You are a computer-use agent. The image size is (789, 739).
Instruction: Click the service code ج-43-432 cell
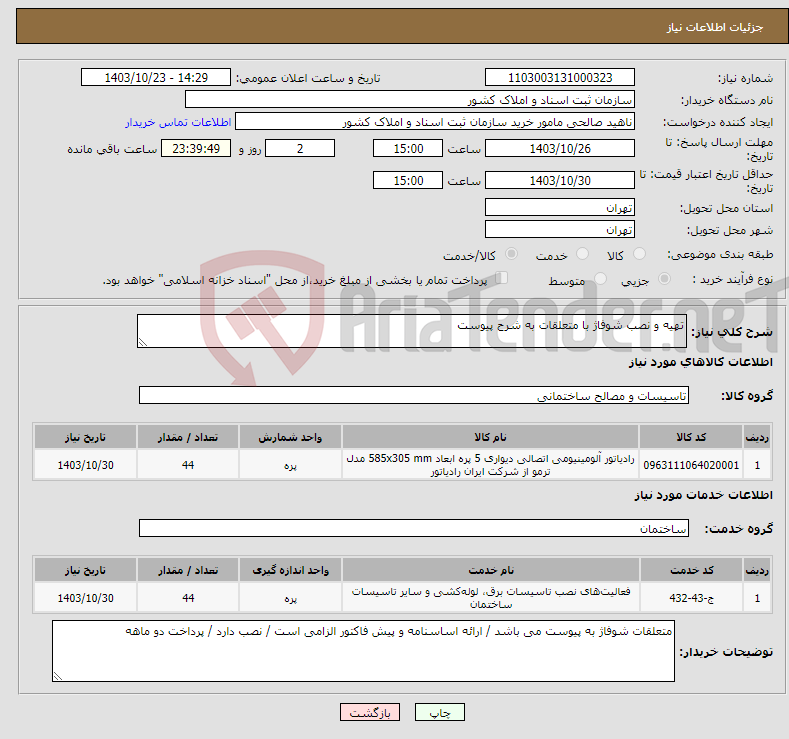tap(691, 598)
